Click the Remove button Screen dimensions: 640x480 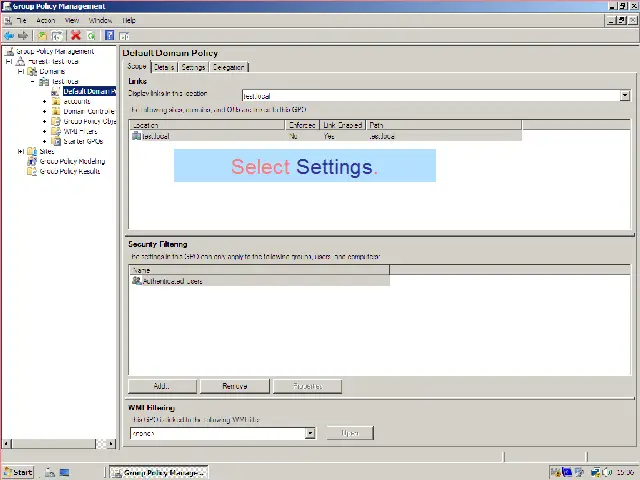pos(235,386)
